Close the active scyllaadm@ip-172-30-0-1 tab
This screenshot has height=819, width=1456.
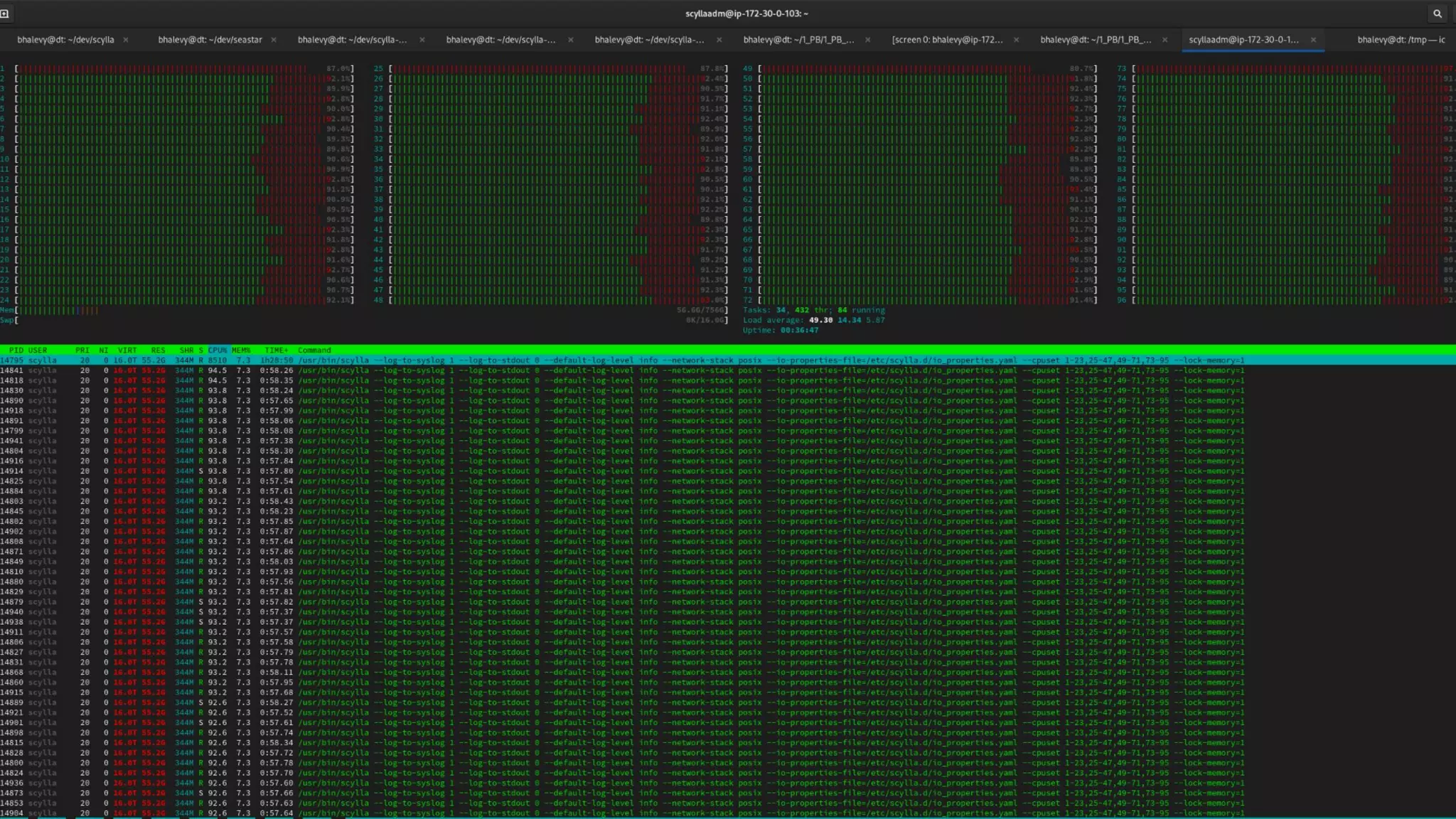tap(1313, 40)
